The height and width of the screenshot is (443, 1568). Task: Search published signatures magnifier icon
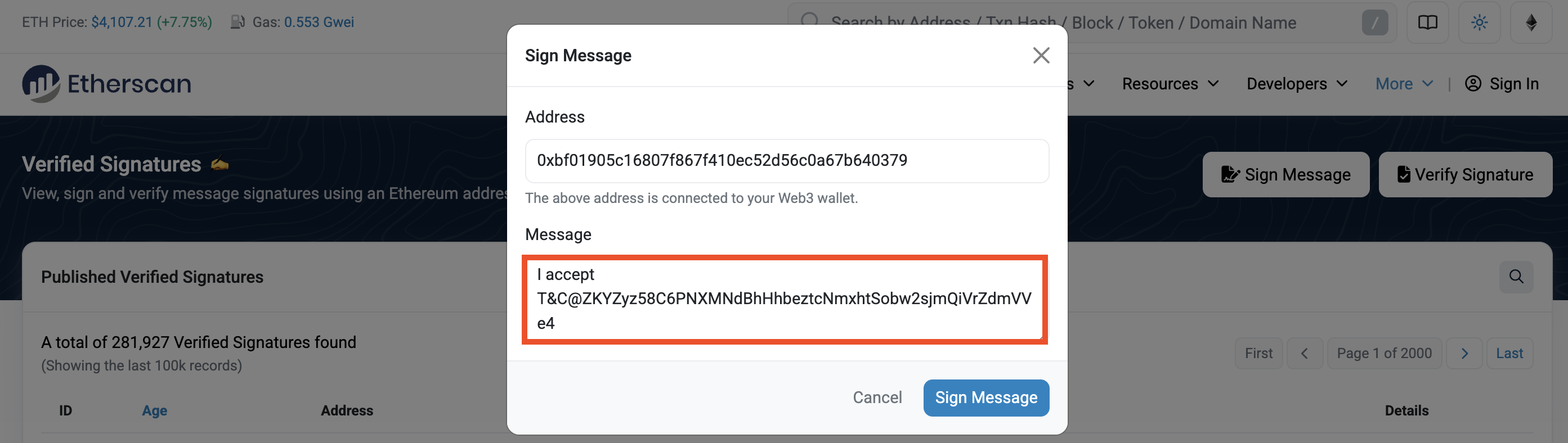pos(1516,277)
